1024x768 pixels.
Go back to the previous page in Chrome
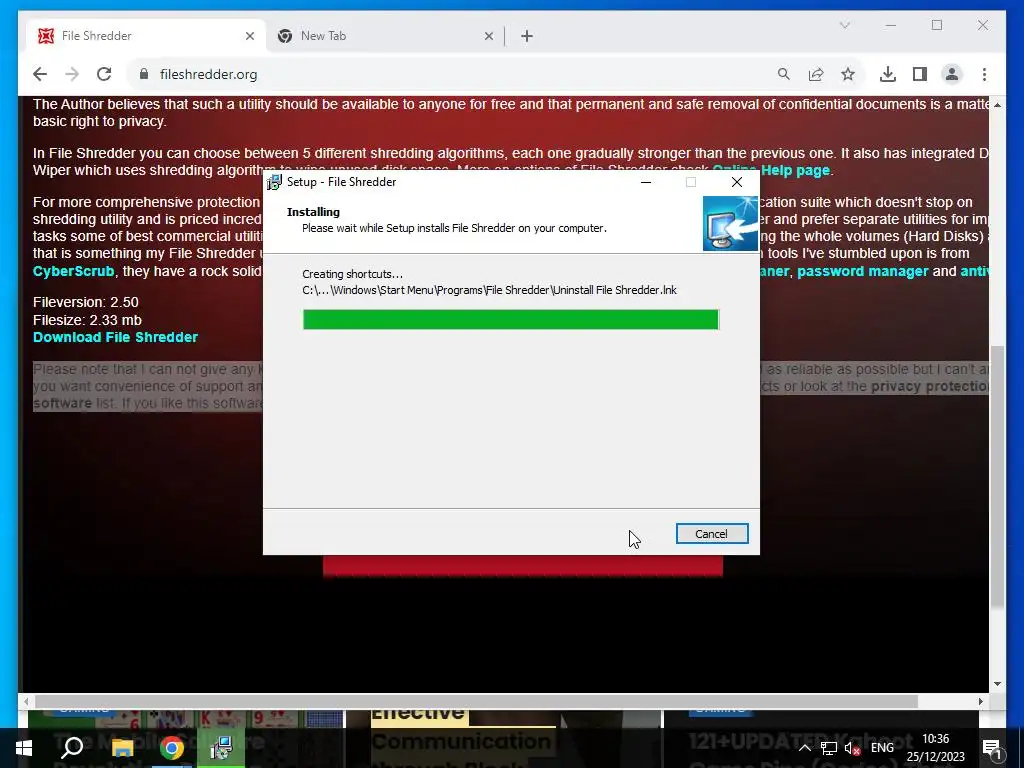[40, 74]
